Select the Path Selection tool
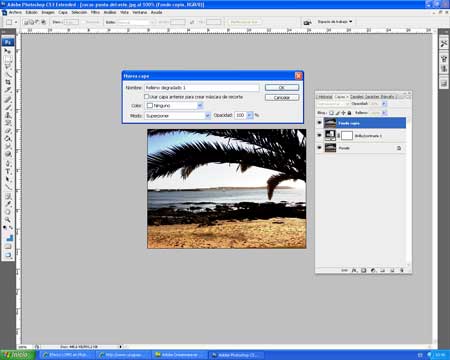The width and height of the screenshot is (450, 360). pos(8,180)
